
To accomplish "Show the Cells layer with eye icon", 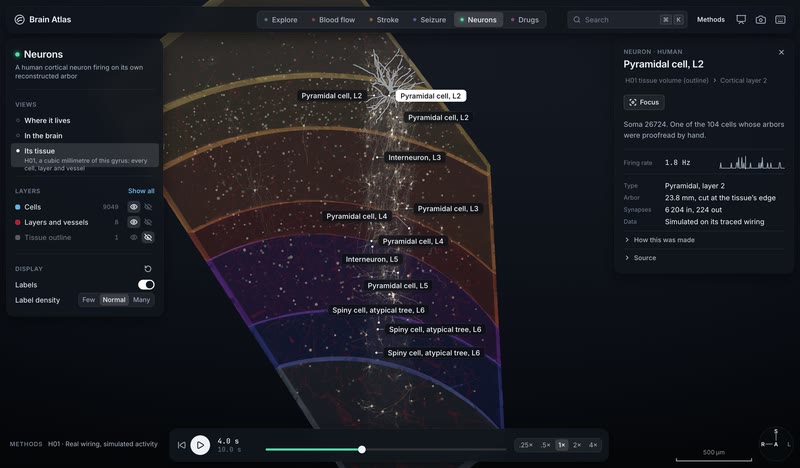I will coord(134,207).
